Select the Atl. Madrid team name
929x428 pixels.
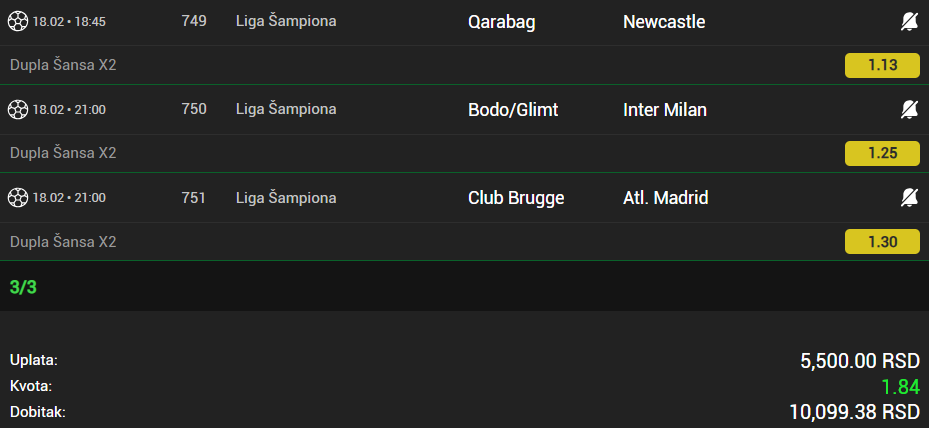[665, 197]
